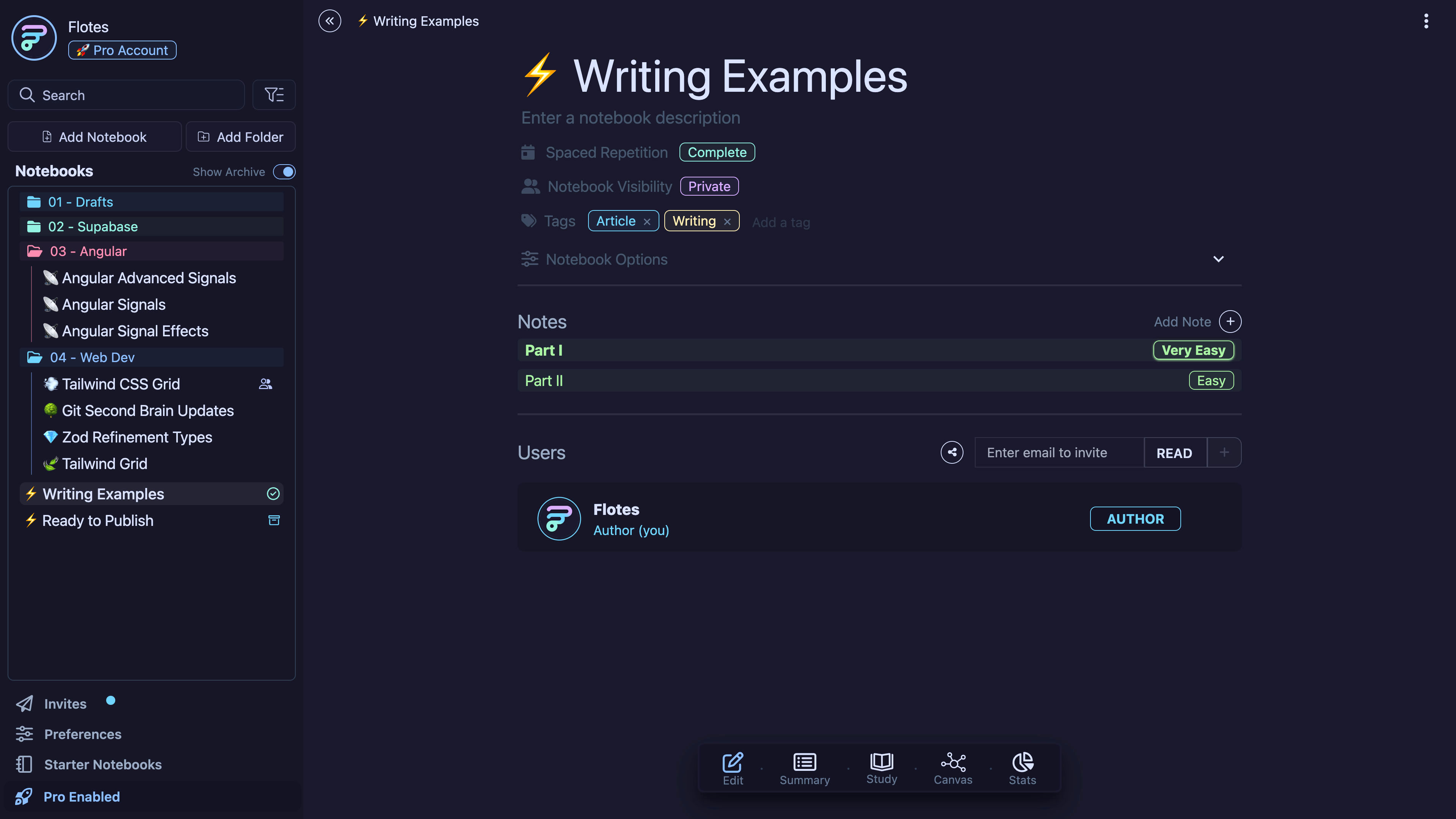This screenshot has width=1456, height=819.
Task: Click archive icon on Ready to Publish
Action: point(273,520)
